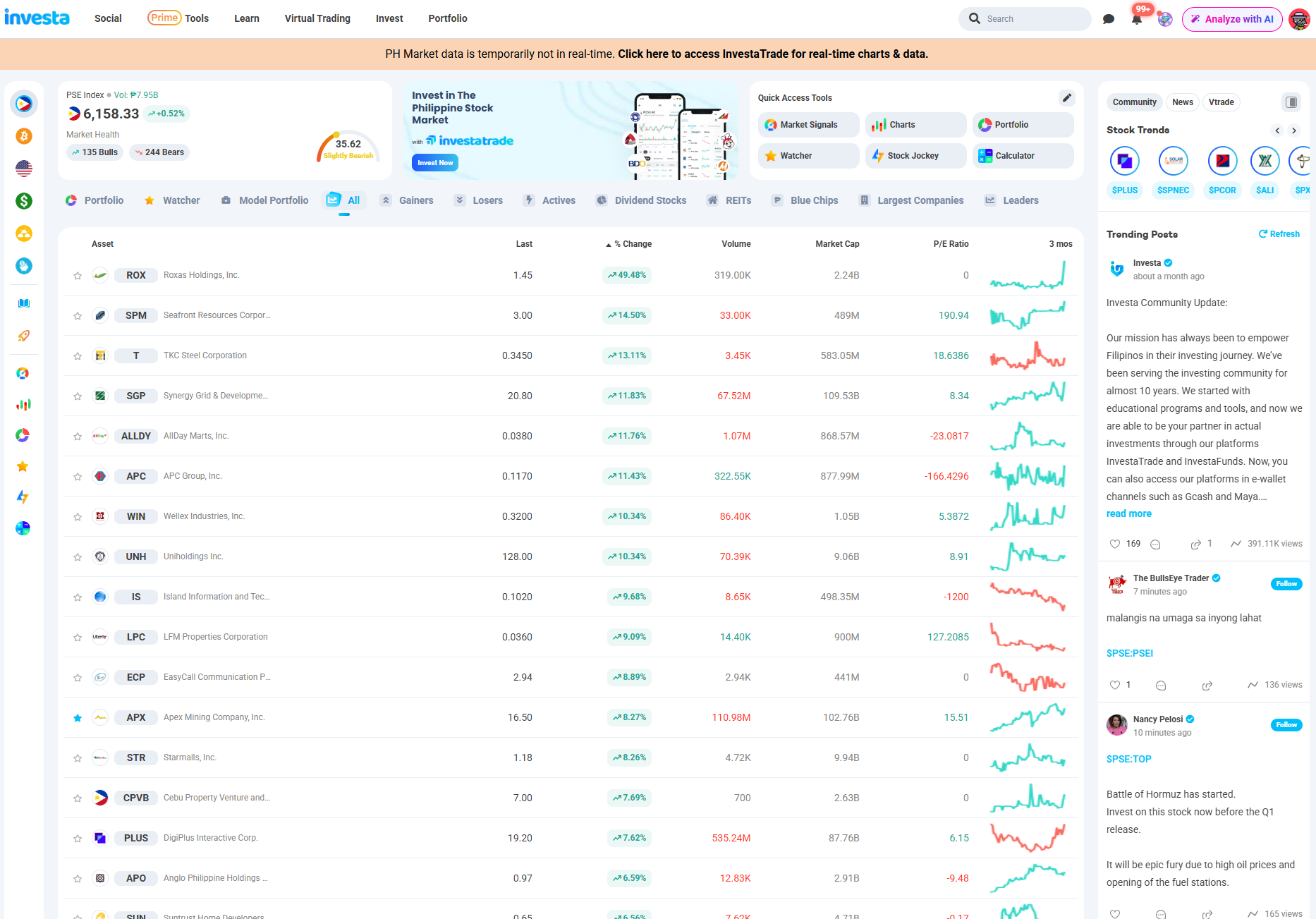Open the $PCOR trending stock icon
Viewport: 1316px width, 919px height.
point(1222,162)
